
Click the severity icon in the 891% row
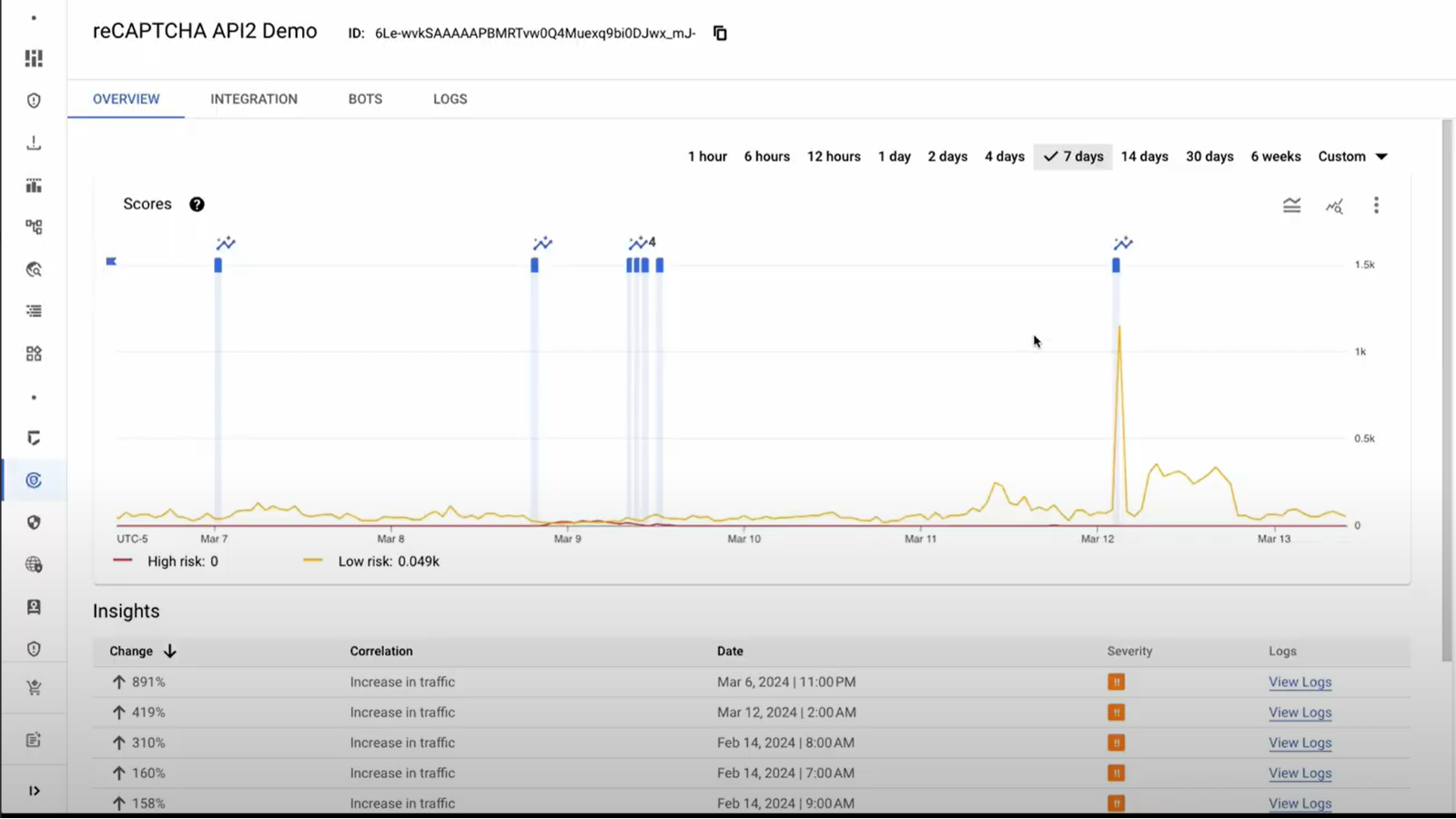(x=1116, y=682)
